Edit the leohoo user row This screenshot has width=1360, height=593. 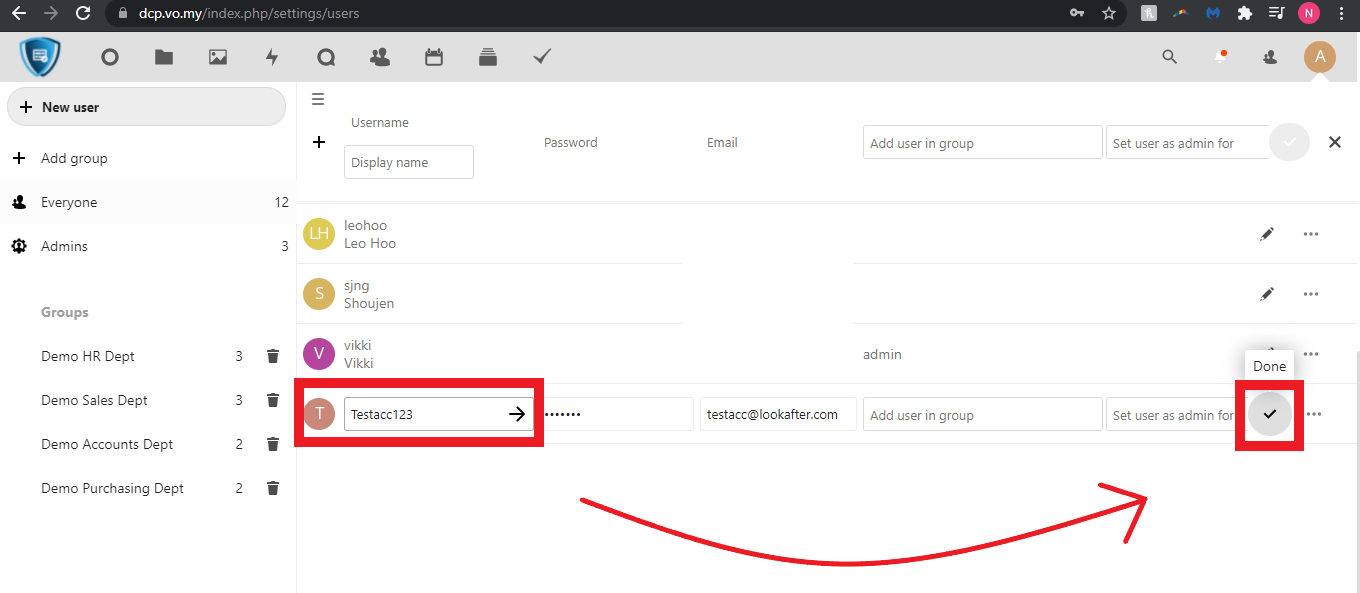(1267, 234)
